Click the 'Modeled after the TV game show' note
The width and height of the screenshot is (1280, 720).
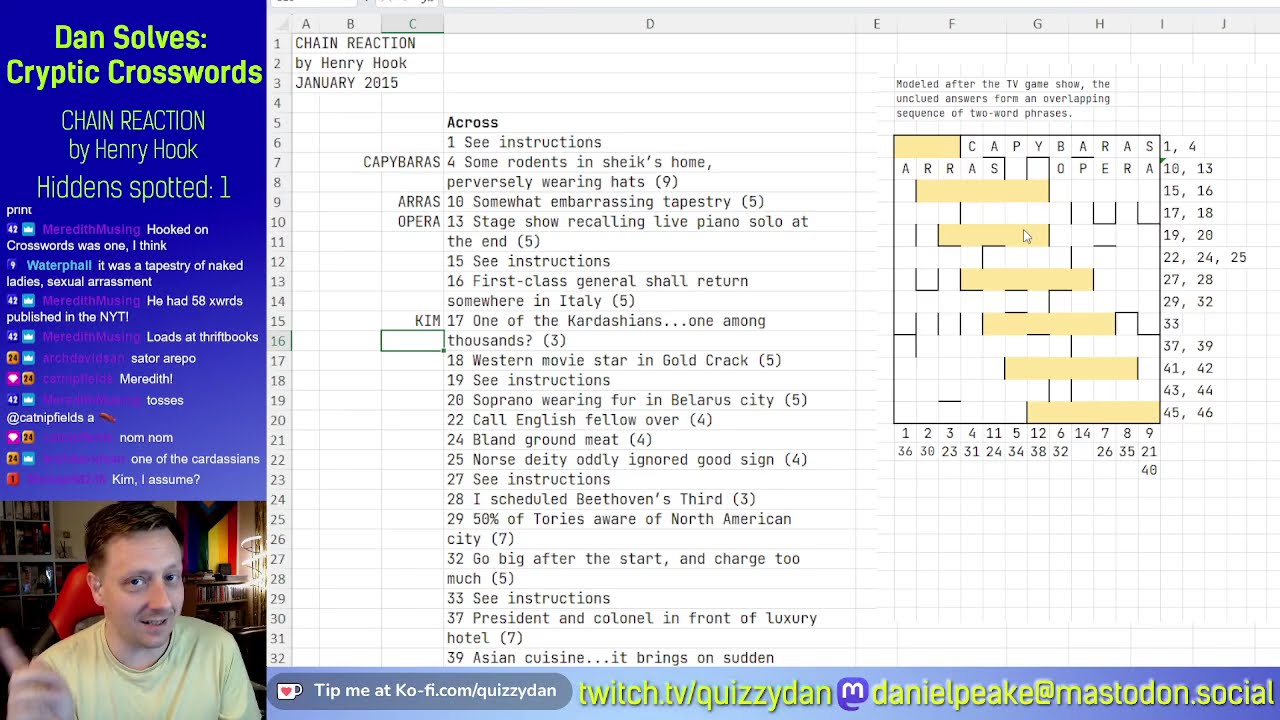pos(1003,99)
